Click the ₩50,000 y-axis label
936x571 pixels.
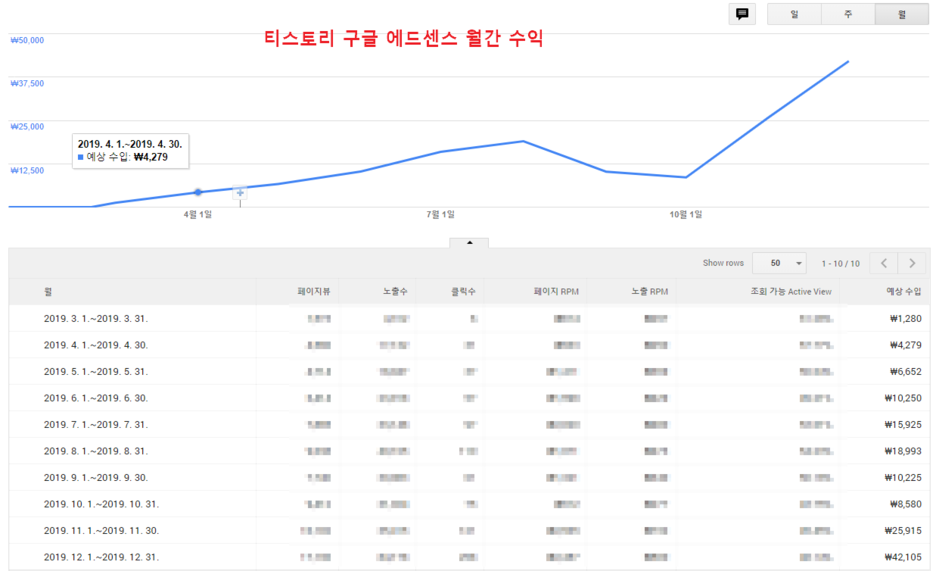(27, 40)
